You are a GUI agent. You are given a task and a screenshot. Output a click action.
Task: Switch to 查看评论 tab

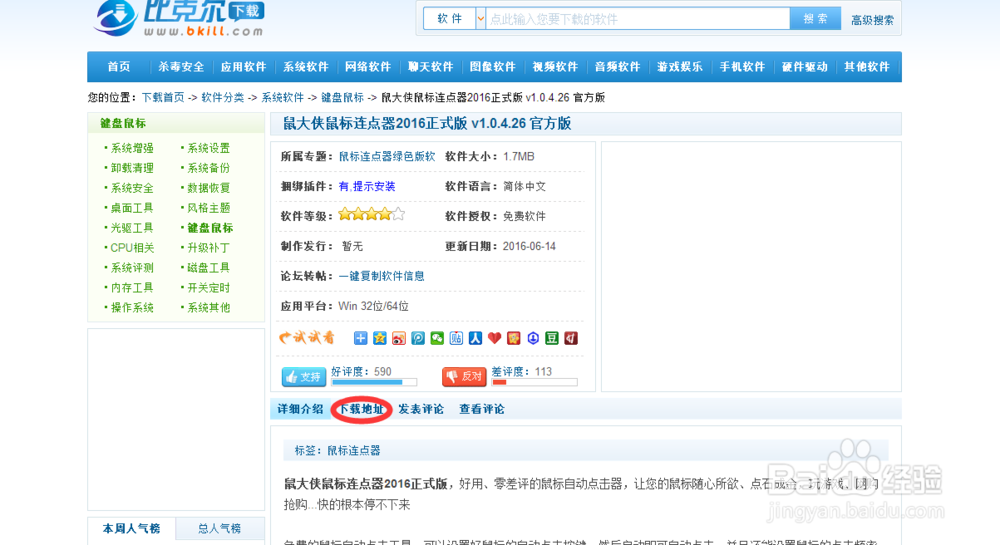pos(482,409)
